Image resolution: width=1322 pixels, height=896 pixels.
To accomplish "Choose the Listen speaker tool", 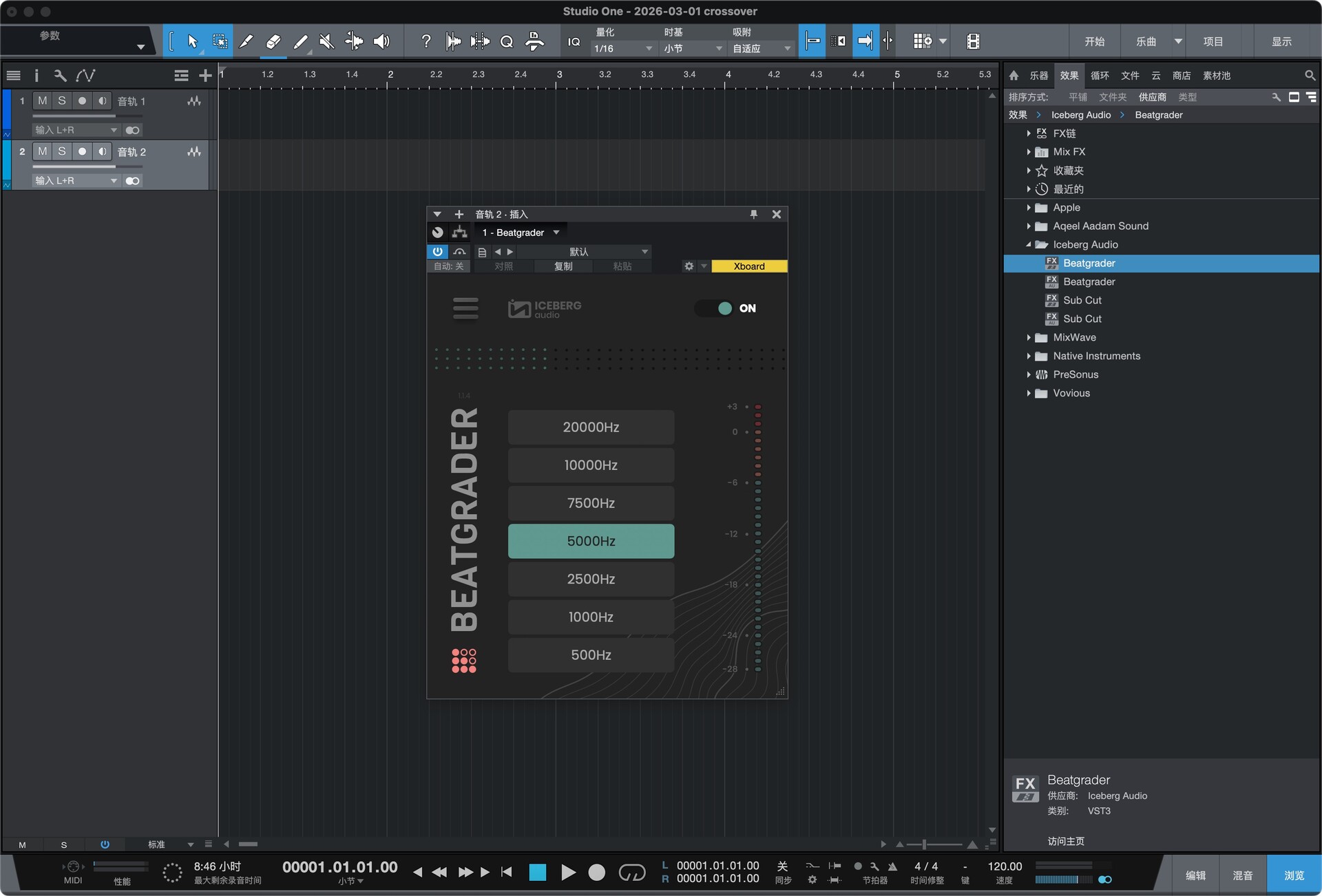I will click(381, 41).
